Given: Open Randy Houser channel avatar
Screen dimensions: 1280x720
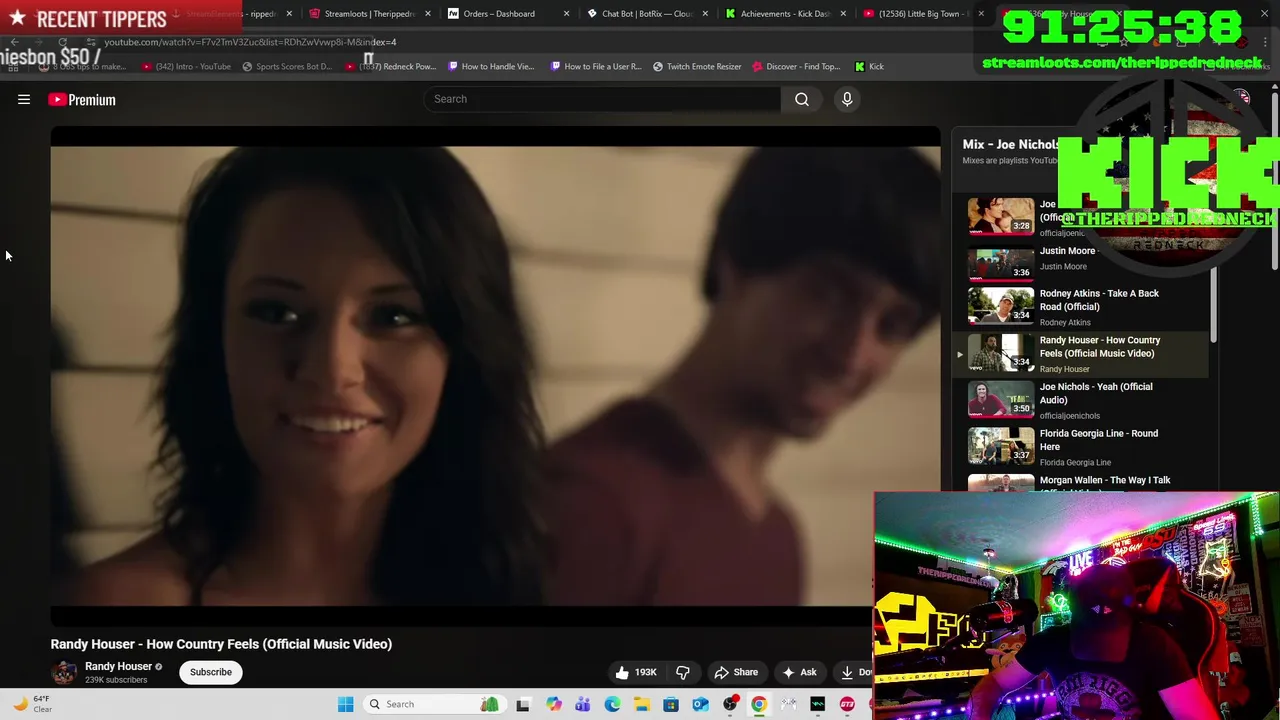Looking at the screenshot, I should (64, 672).
